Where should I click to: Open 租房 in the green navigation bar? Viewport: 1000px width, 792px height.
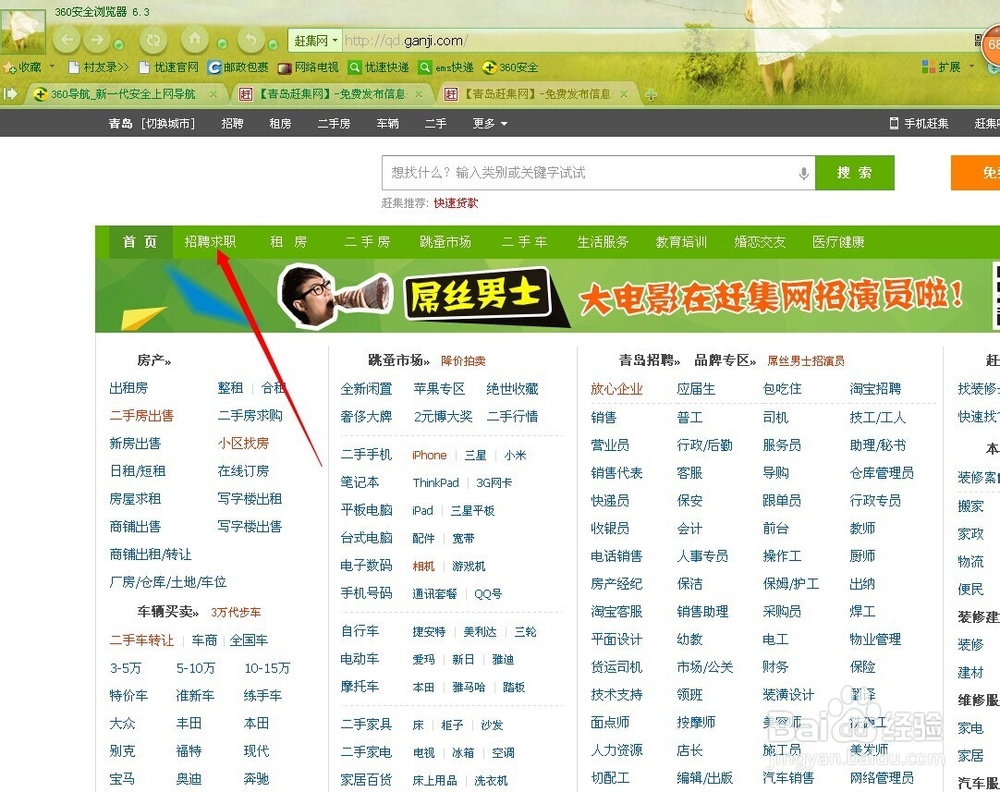[x=288, y=242]
